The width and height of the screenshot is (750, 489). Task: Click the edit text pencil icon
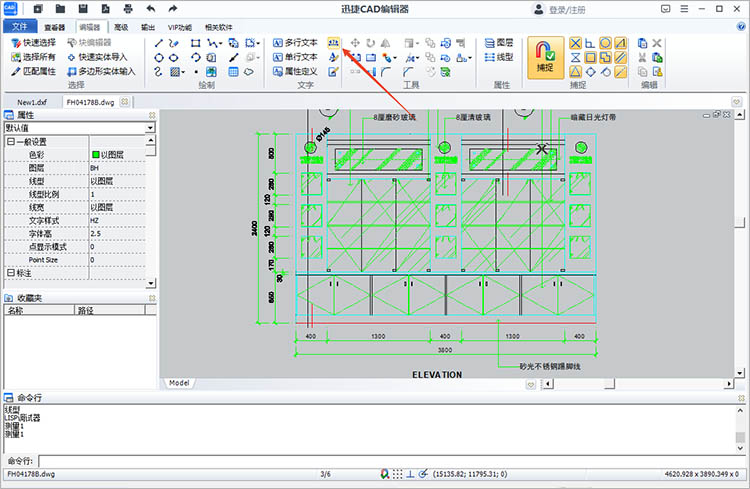pyautogui.click(x=333, y=72)
